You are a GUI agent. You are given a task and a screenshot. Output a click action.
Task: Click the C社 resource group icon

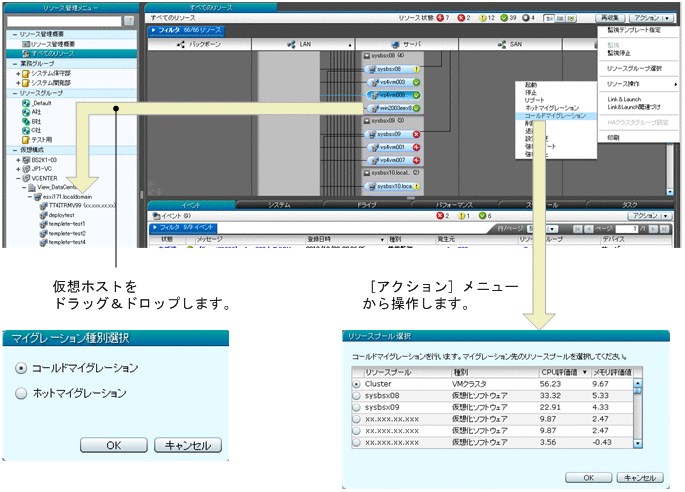click(26, 130)
